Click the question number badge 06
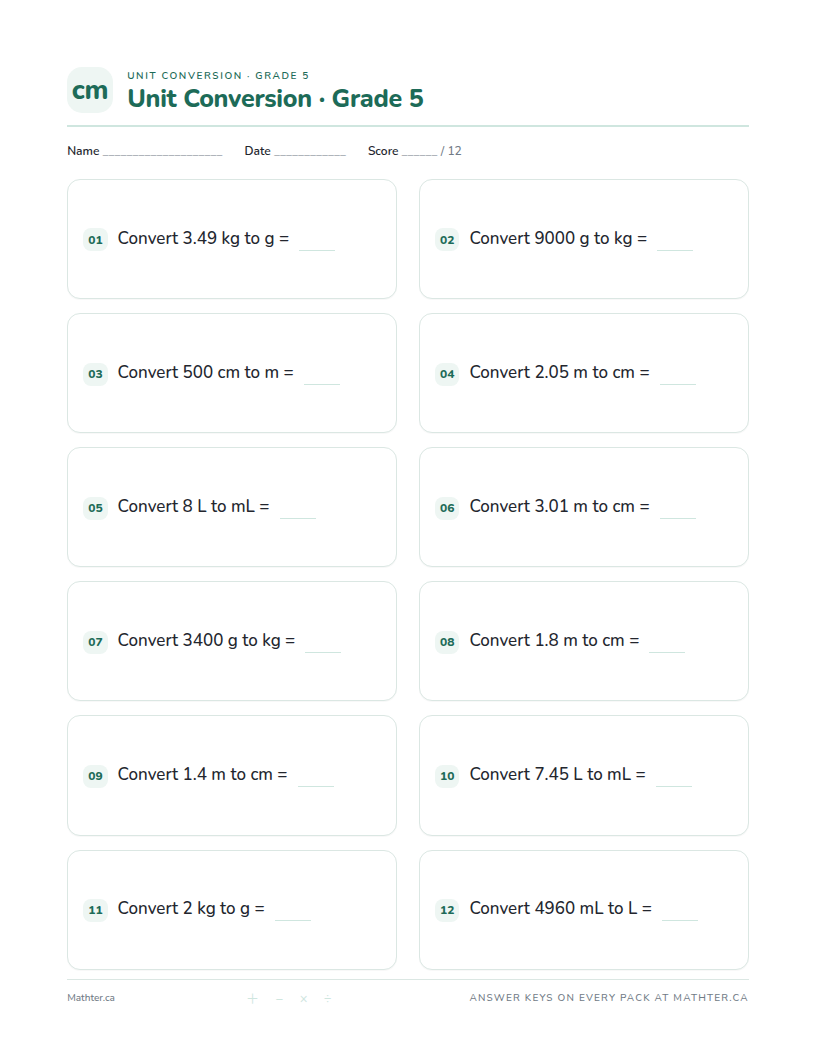This screenshot has width=816, height=1056. click(x=447, y=508)
